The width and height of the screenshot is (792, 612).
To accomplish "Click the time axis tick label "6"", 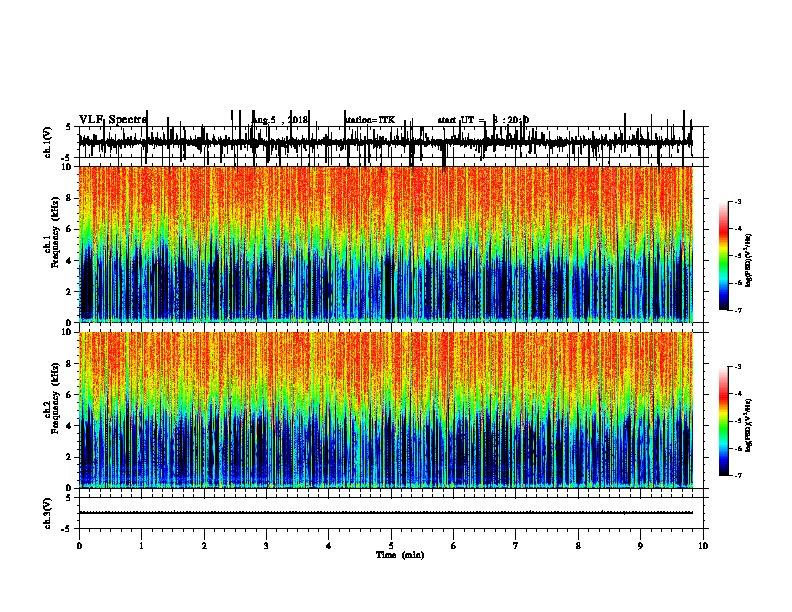I will click(x=454, y=546).
